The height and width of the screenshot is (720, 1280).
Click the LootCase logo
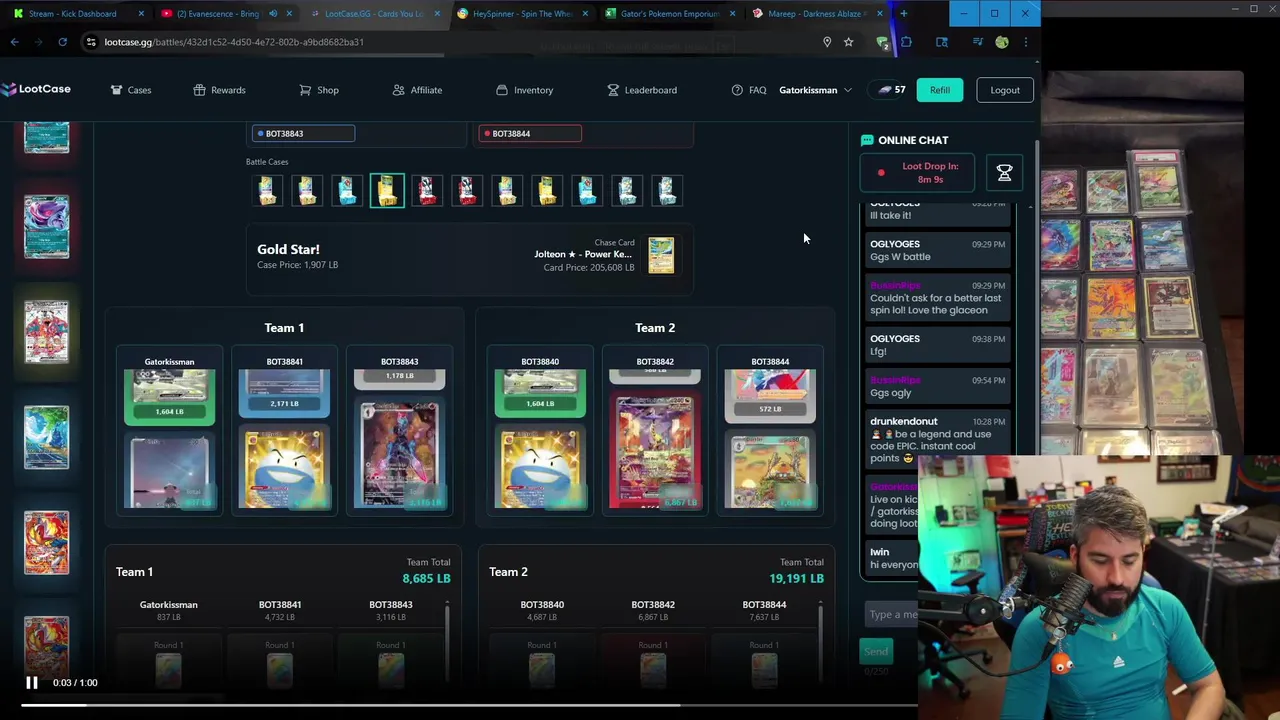36,89
